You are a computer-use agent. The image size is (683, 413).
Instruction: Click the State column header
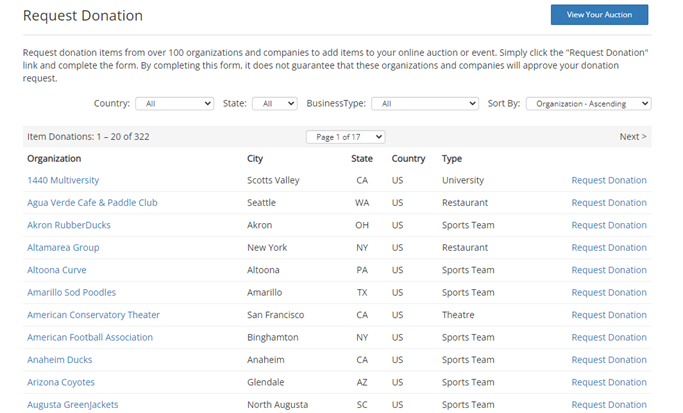(362, 159)
